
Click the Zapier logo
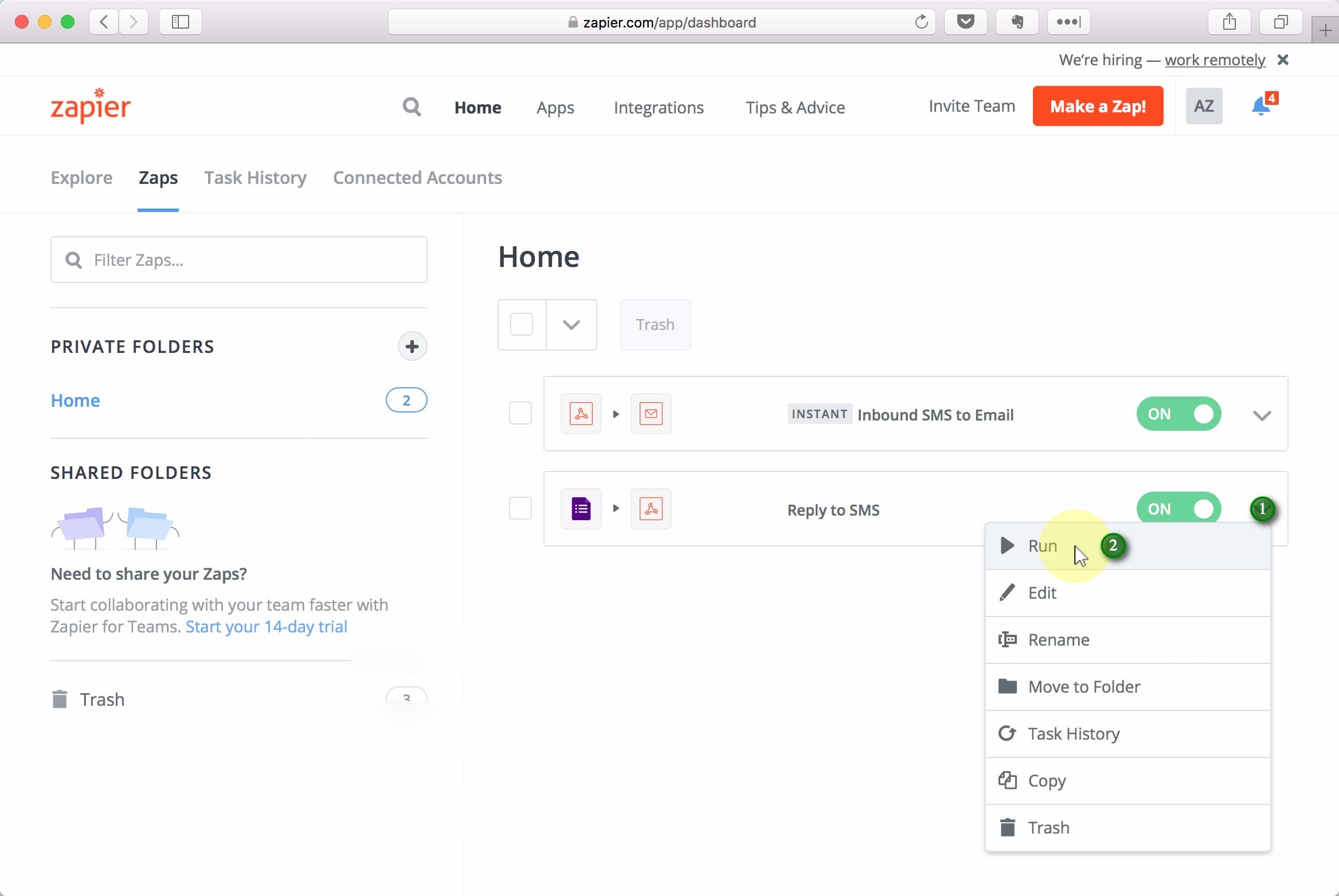click(91, 106)
